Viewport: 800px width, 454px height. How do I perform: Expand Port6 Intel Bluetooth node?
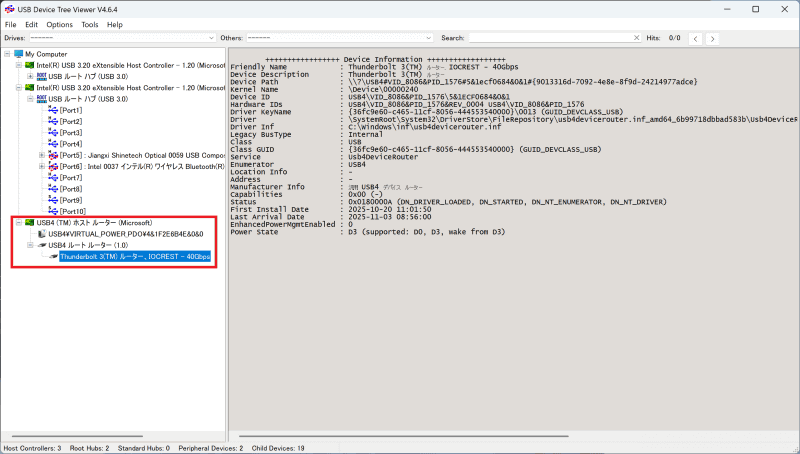[x=42, y=166]
